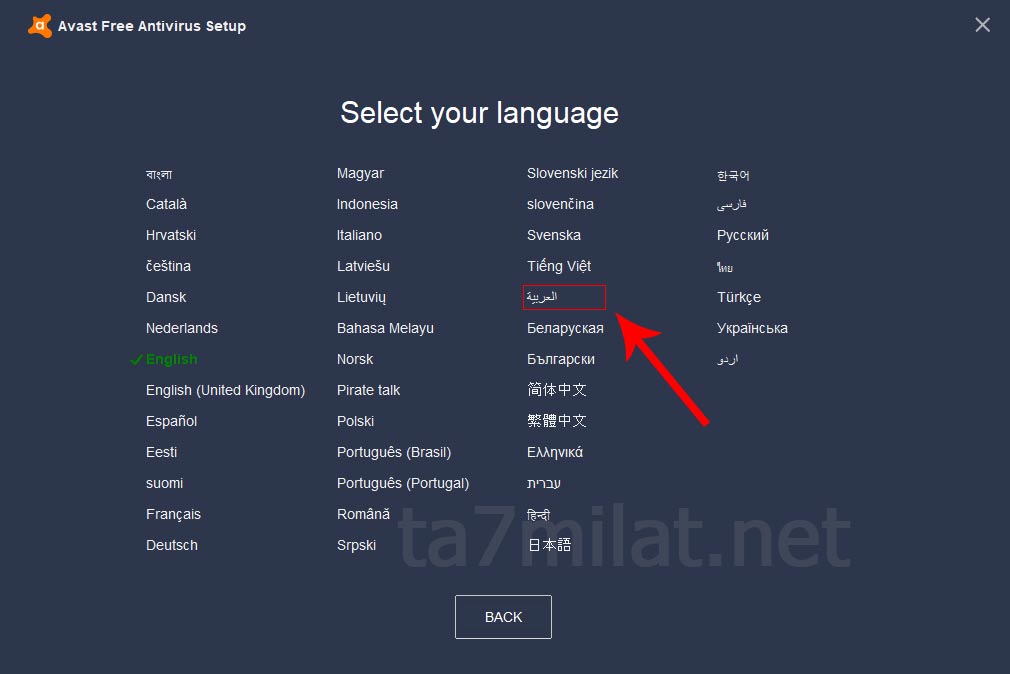The height and width of the screenshot is (674, 1010).
Task: Choose English (United Kingdom)
Action: (225, 390)
